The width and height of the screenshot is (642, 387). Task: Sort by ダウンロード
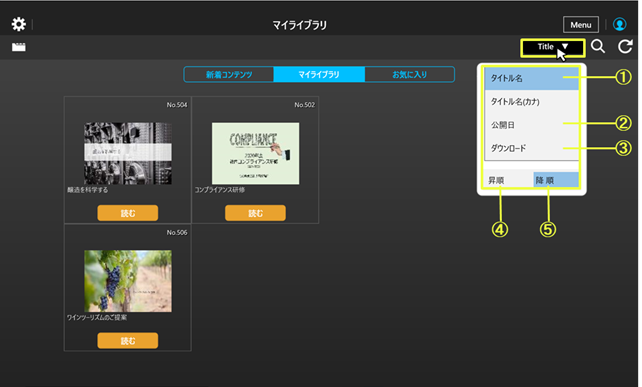coord(531,148)
